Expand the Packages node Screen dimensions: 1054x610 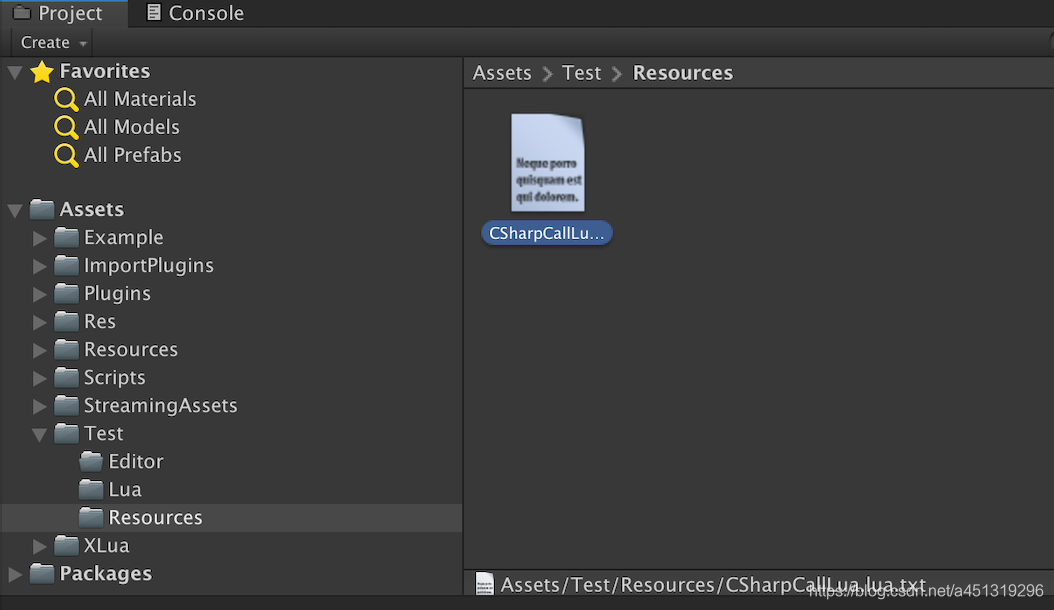tap(14, 573)
